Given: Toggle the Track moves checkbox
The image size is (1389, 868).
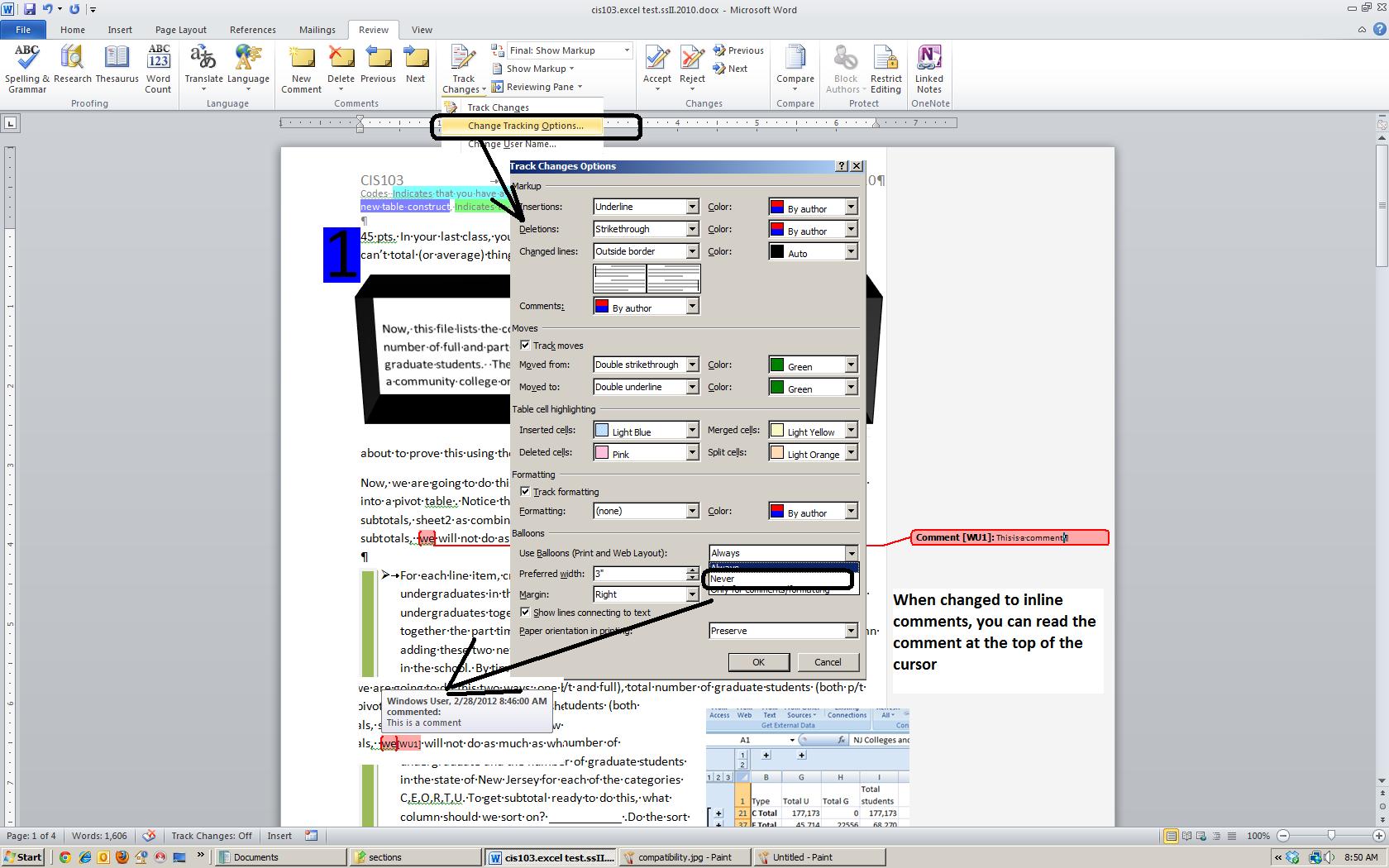Looking at the screenshot, I should click(x=525, y=346).
